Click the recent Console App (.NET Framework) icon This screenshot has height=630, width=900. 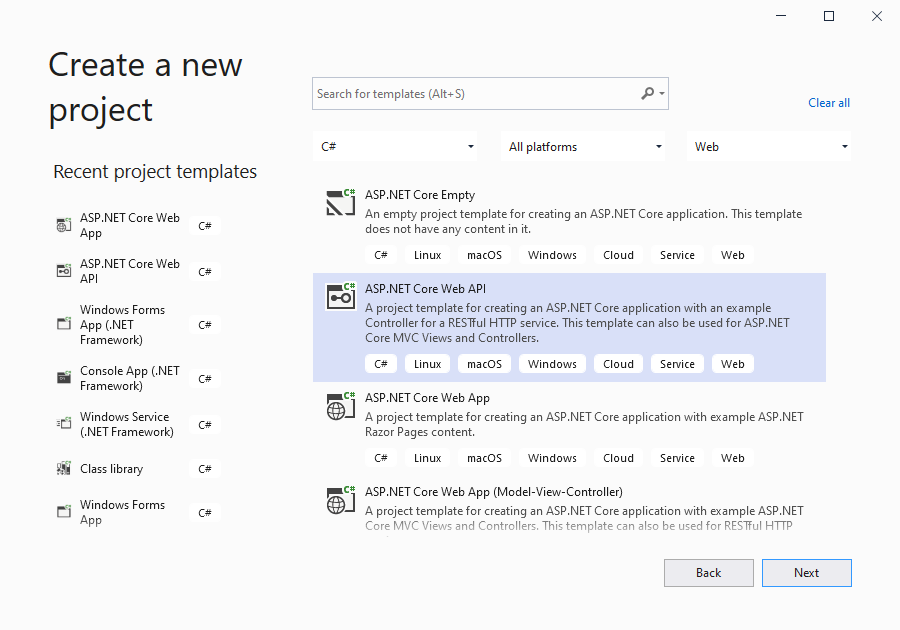pos(64,378)
